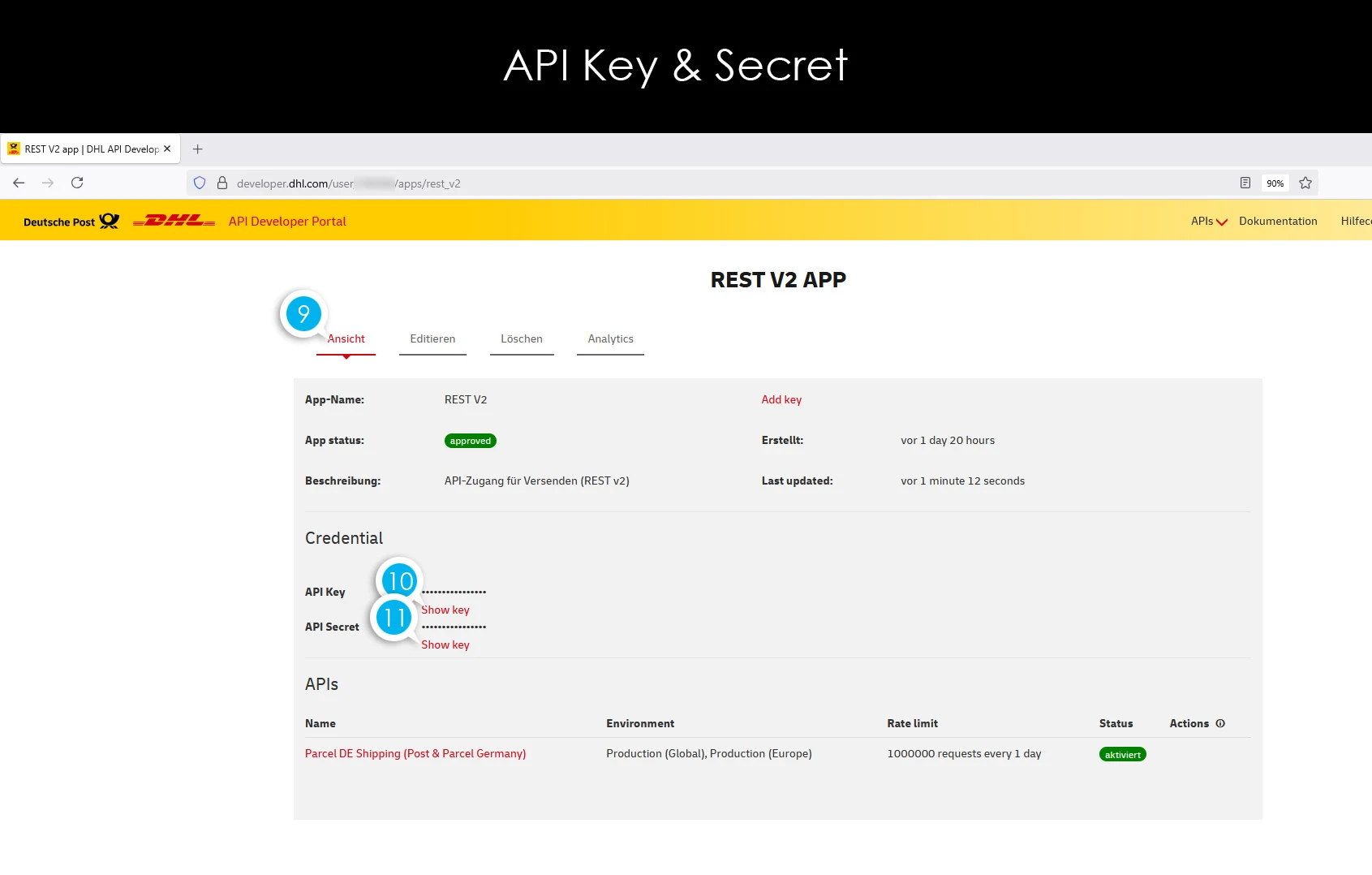Reload the page with refresh icon
1372x875 pixels.
click(x=77, y=183)
